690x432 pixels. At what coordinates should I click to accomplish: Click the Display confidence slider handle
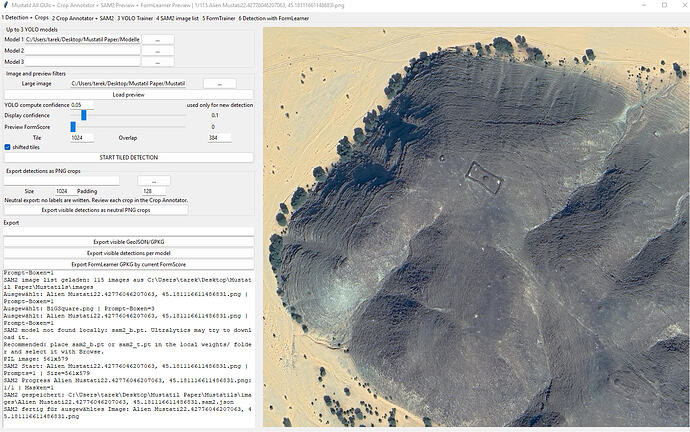[x=84, y=115]
